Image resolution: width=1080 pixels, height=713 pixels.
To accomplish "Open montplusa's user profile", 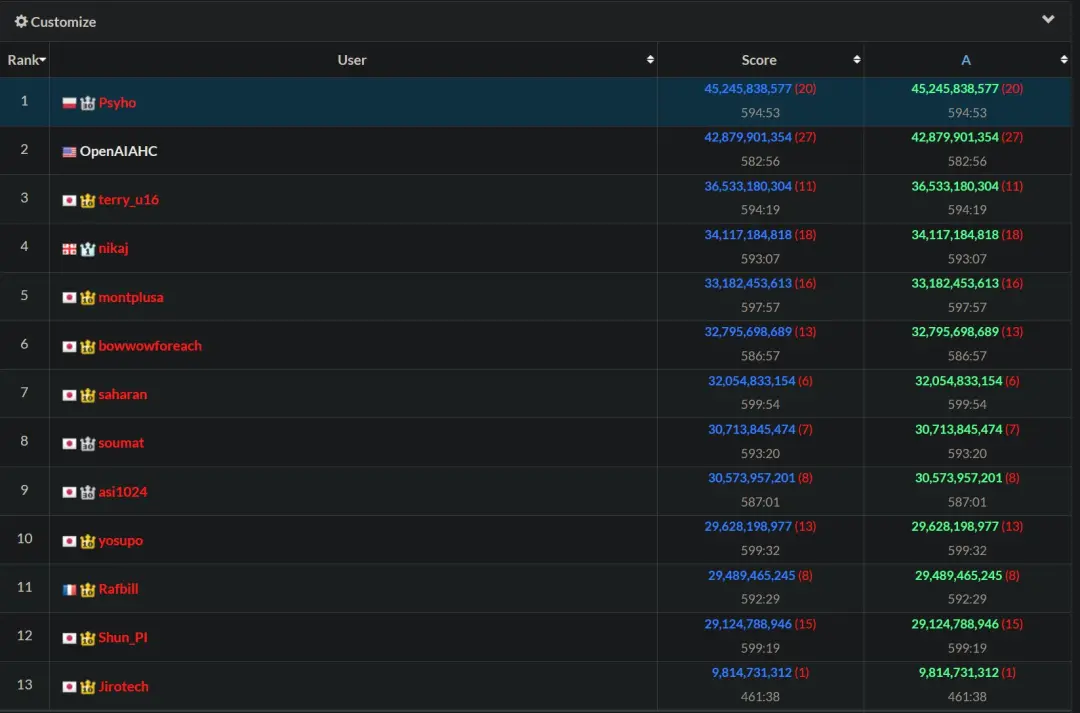I will tap(130, 297).
